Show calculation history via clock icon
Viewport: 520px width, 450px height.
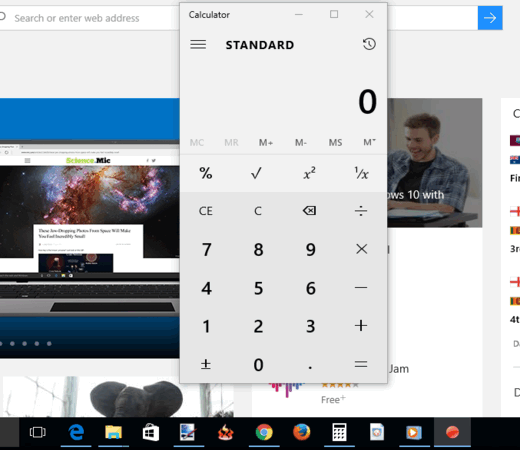(x=369, y=44)
